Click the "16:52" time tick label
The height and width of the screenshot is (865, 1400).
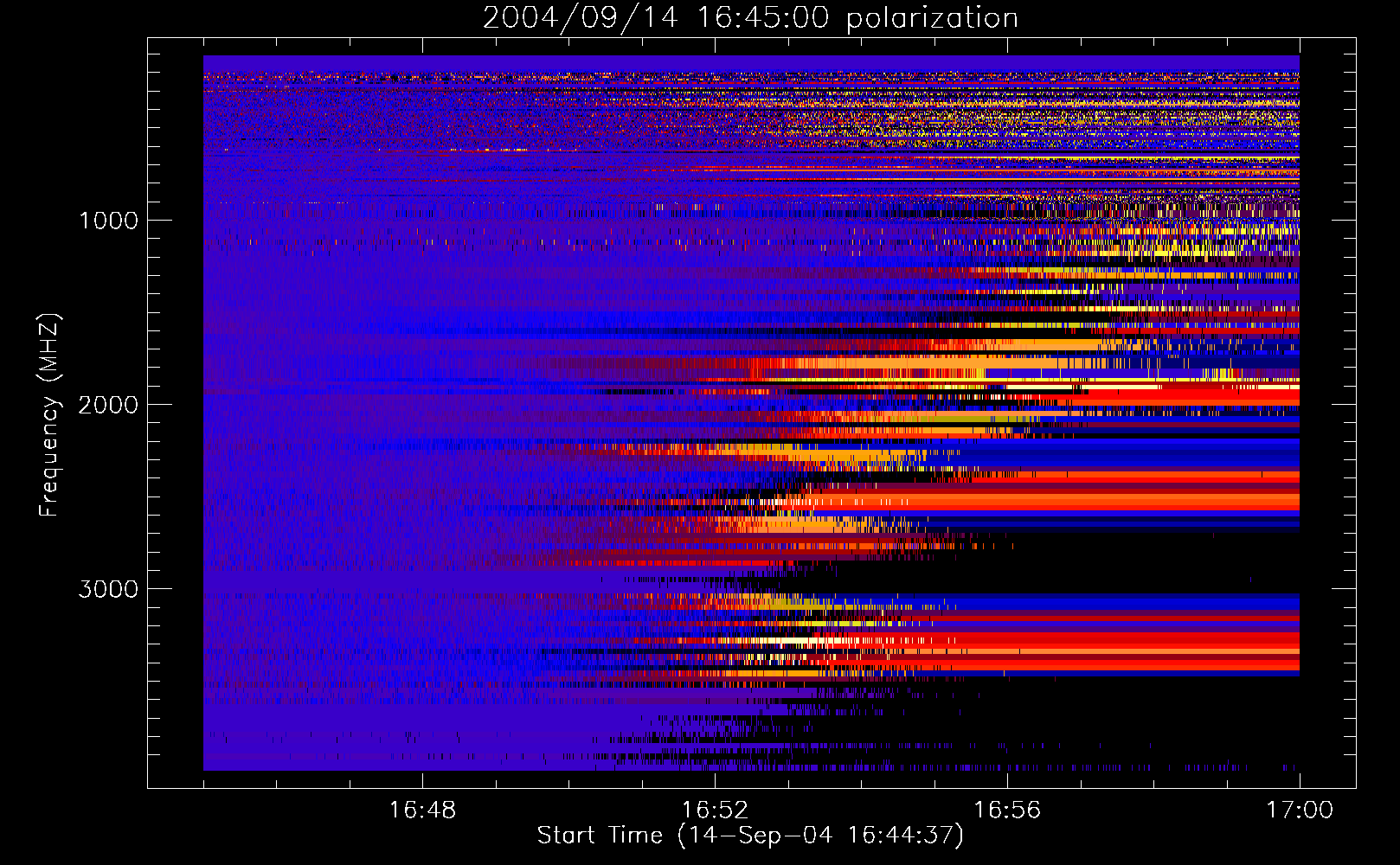[715, 811]
